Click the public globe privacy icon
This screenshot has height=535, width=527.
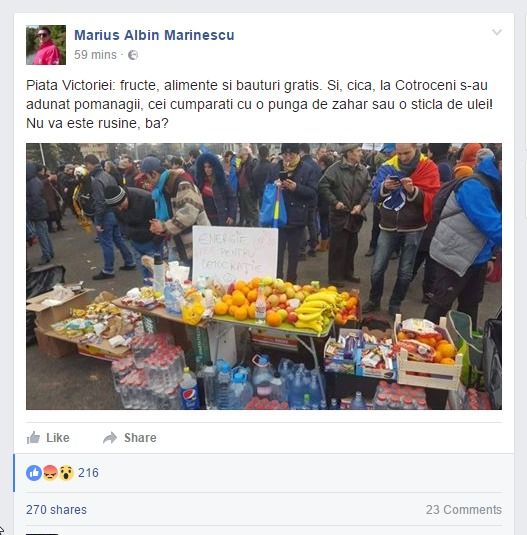click(133, 55)
